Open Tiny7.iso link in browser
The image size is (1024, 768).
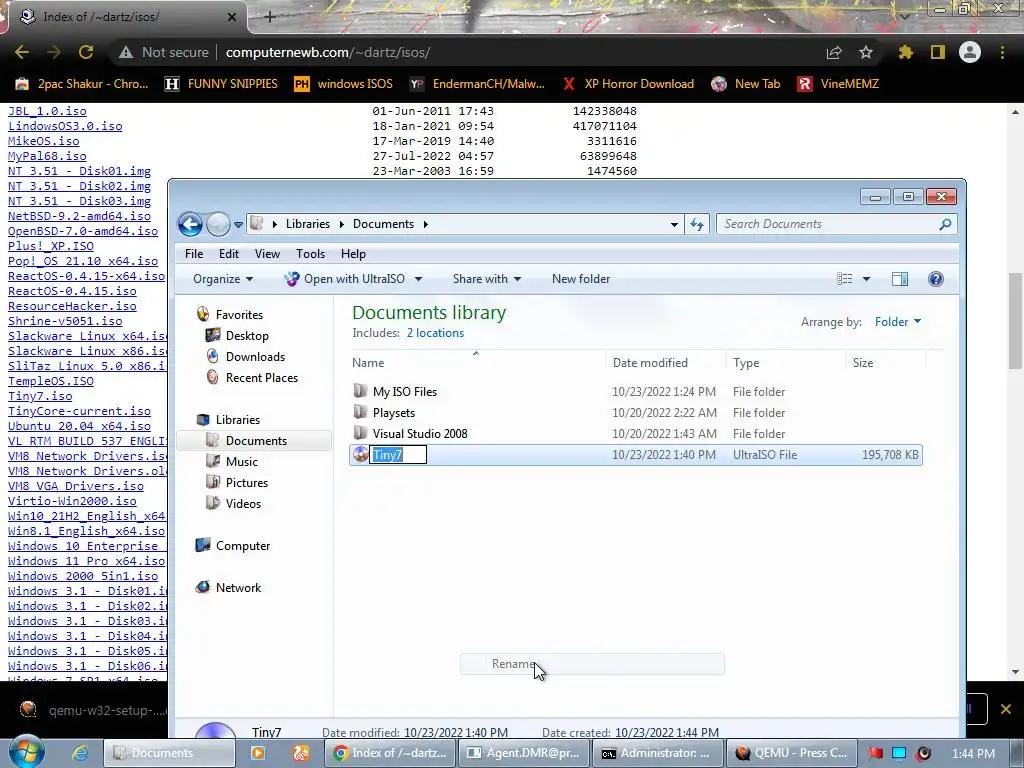tap(40, 396)
